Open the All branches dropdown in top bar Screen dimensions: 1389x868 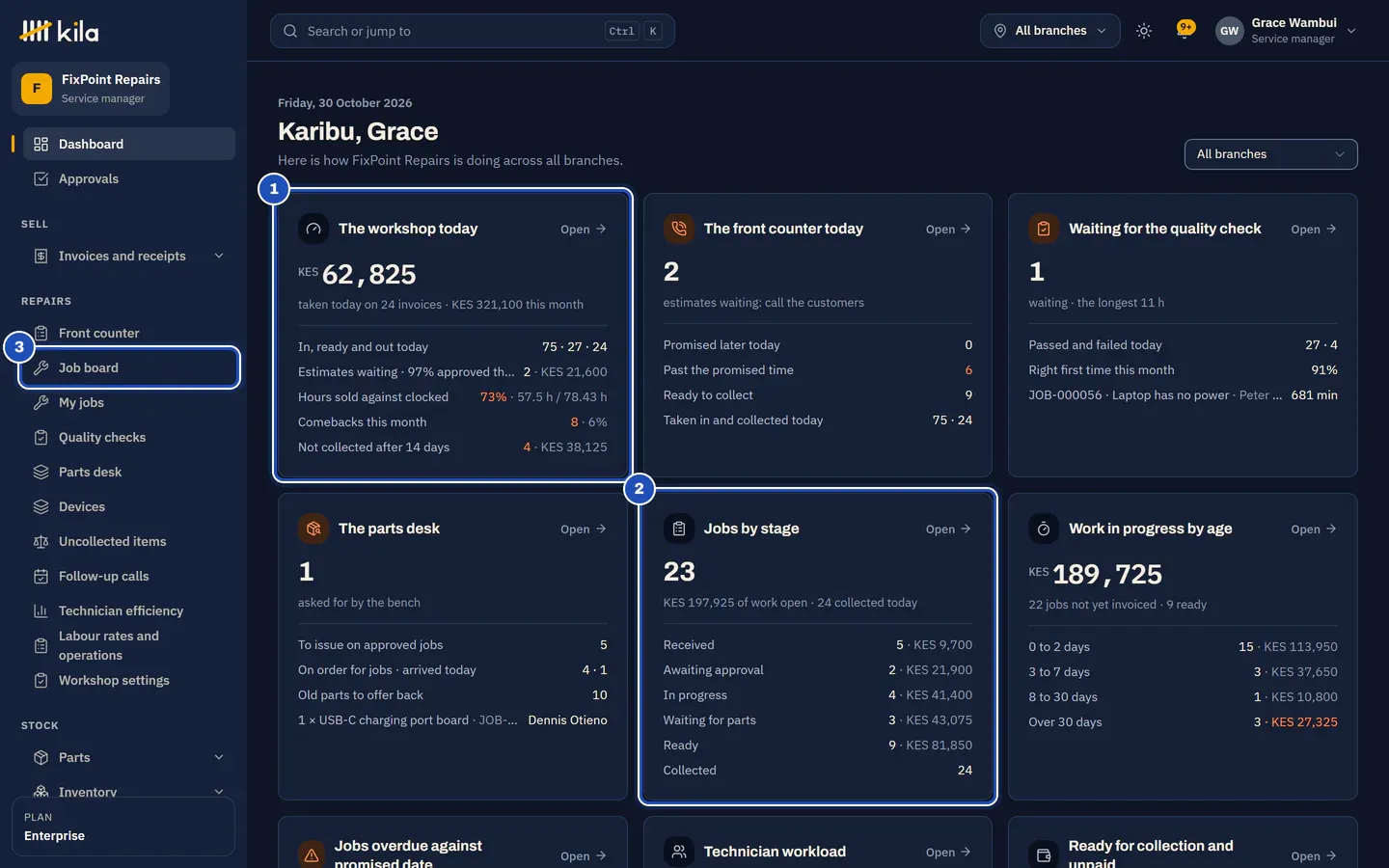click(1050, 31)
